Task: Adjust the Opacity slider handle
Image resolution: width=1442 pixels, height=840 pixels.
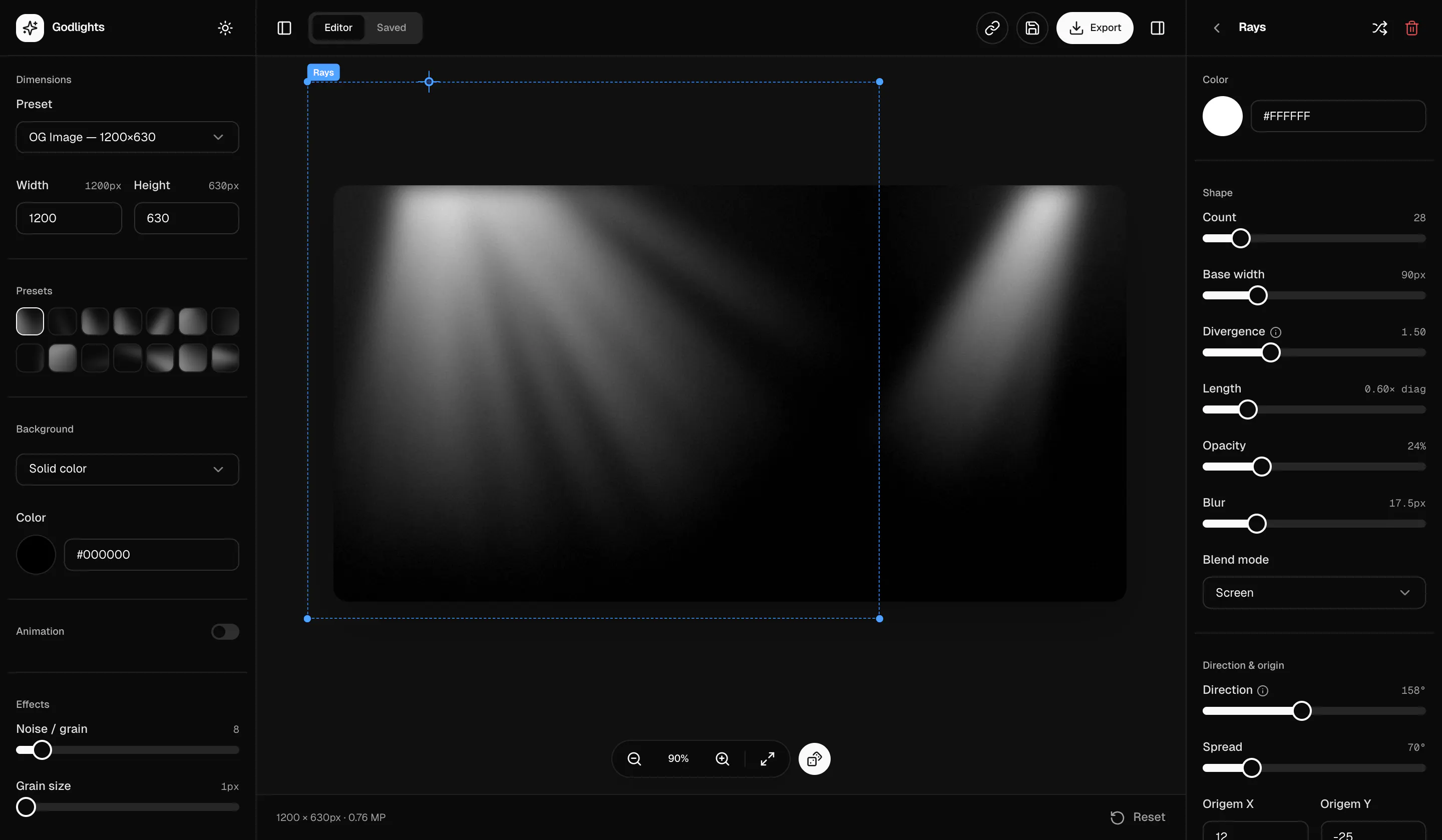Action: click(x=1262, y=467)
